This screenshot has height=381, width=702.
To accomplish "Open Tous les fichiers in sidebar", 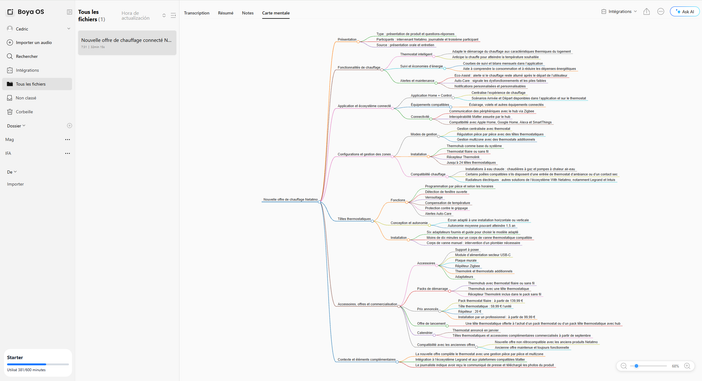I will coord(37,84).
